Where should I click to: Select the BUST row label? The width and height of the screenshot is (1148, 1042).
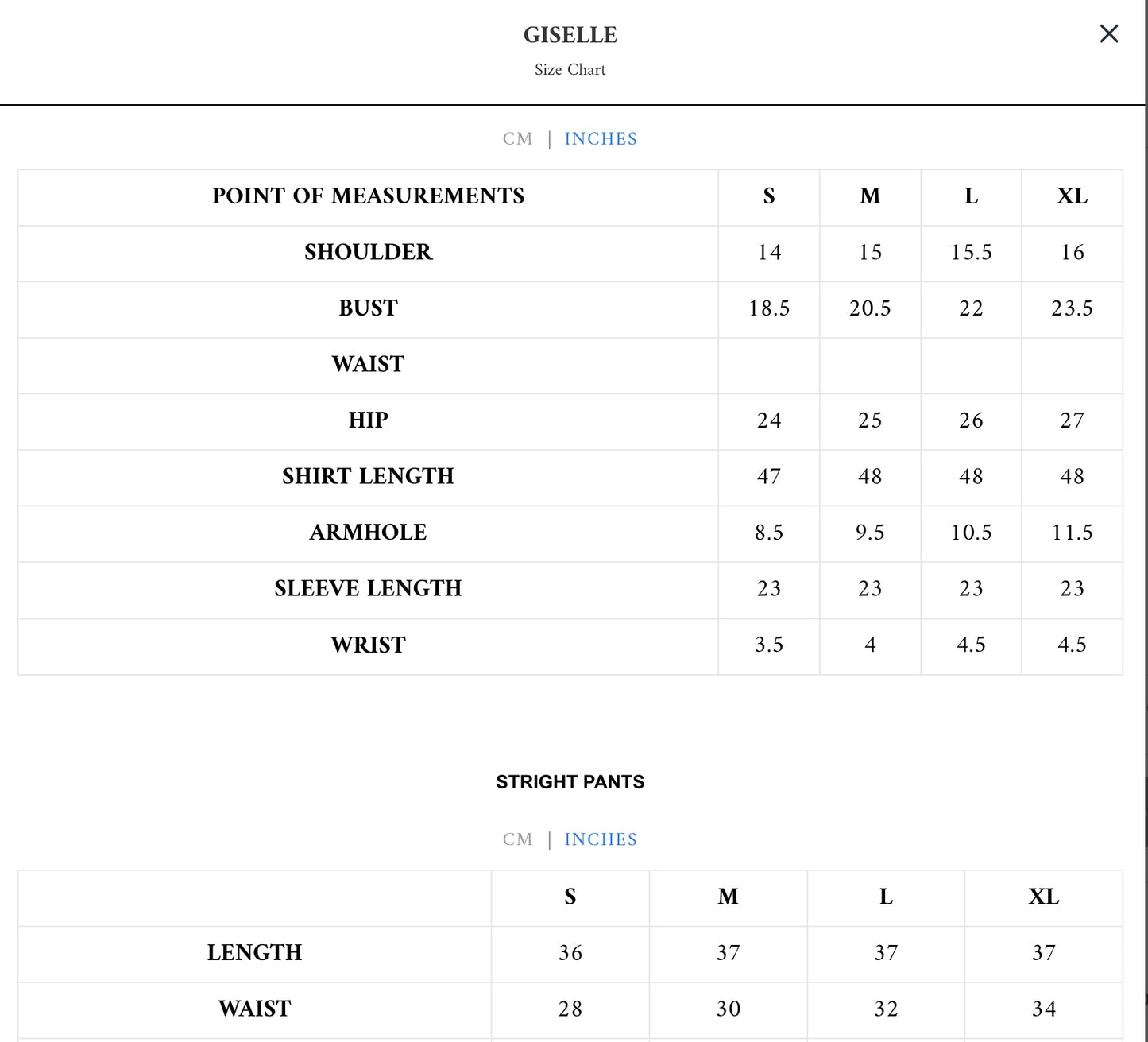tap(368, 308)
